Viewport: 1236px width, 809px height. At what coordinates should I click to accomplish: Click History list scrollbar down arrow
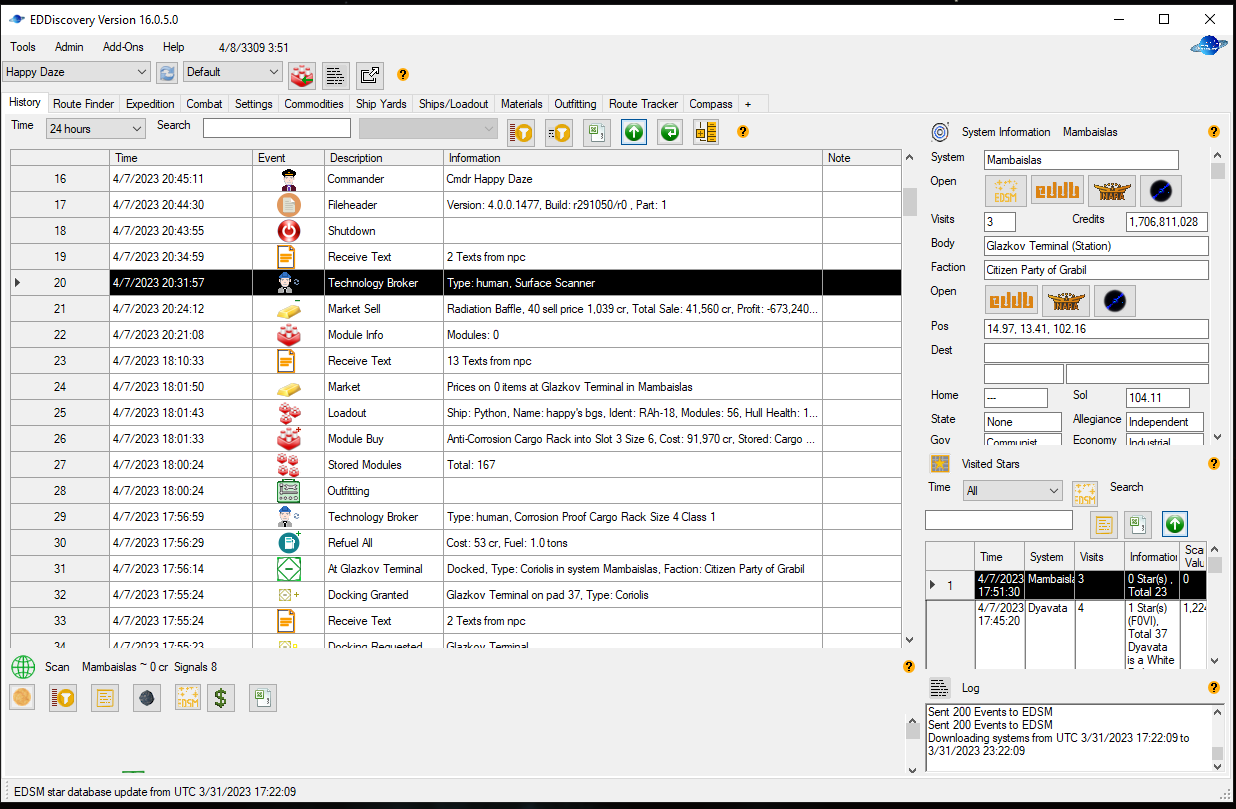coord(909,640)
